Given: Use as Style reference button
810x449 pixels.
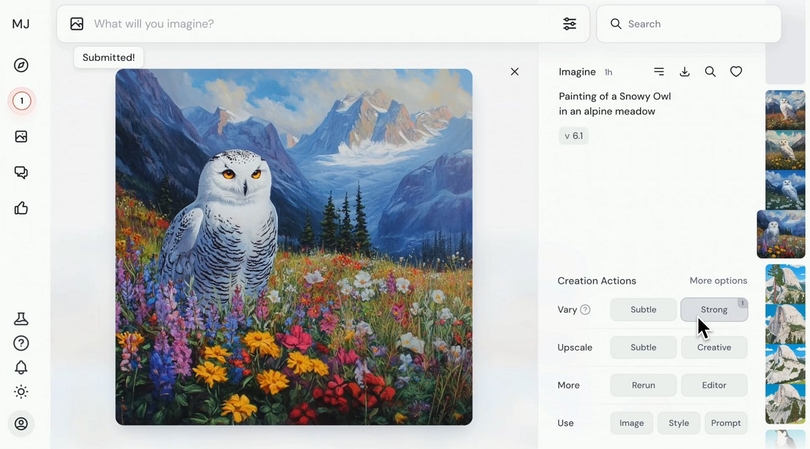Looking at the screenshot, I should 679,423.
